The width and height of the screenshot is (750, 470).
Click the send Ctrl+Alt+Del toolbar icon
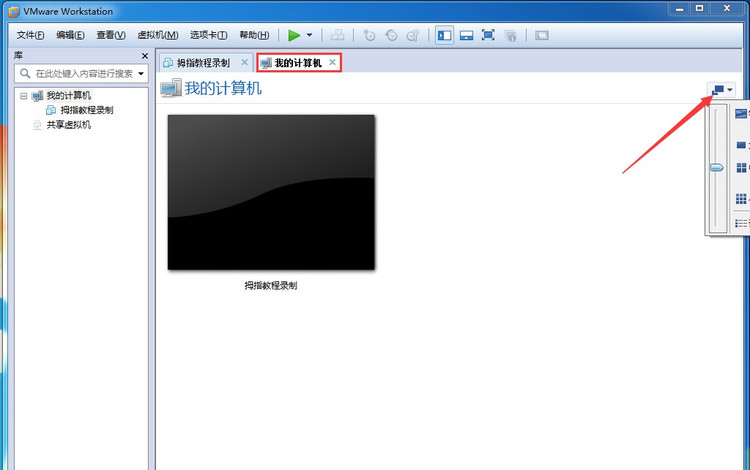(338, 35)
